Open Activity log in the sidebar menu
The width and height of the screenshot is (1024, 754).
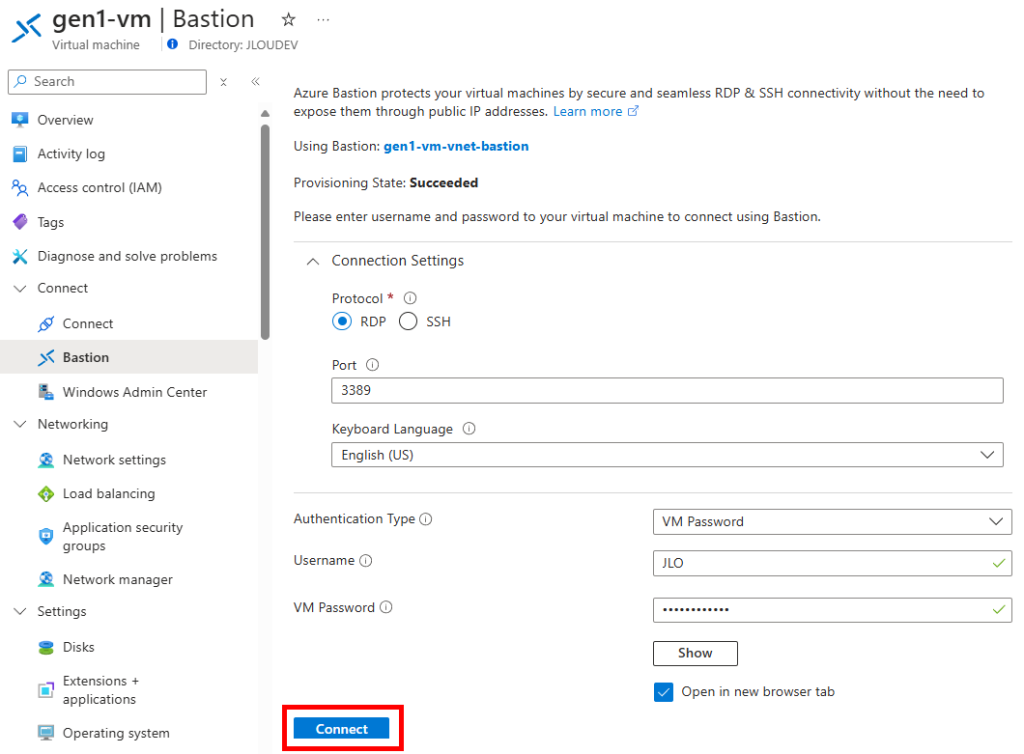(71, 154)
